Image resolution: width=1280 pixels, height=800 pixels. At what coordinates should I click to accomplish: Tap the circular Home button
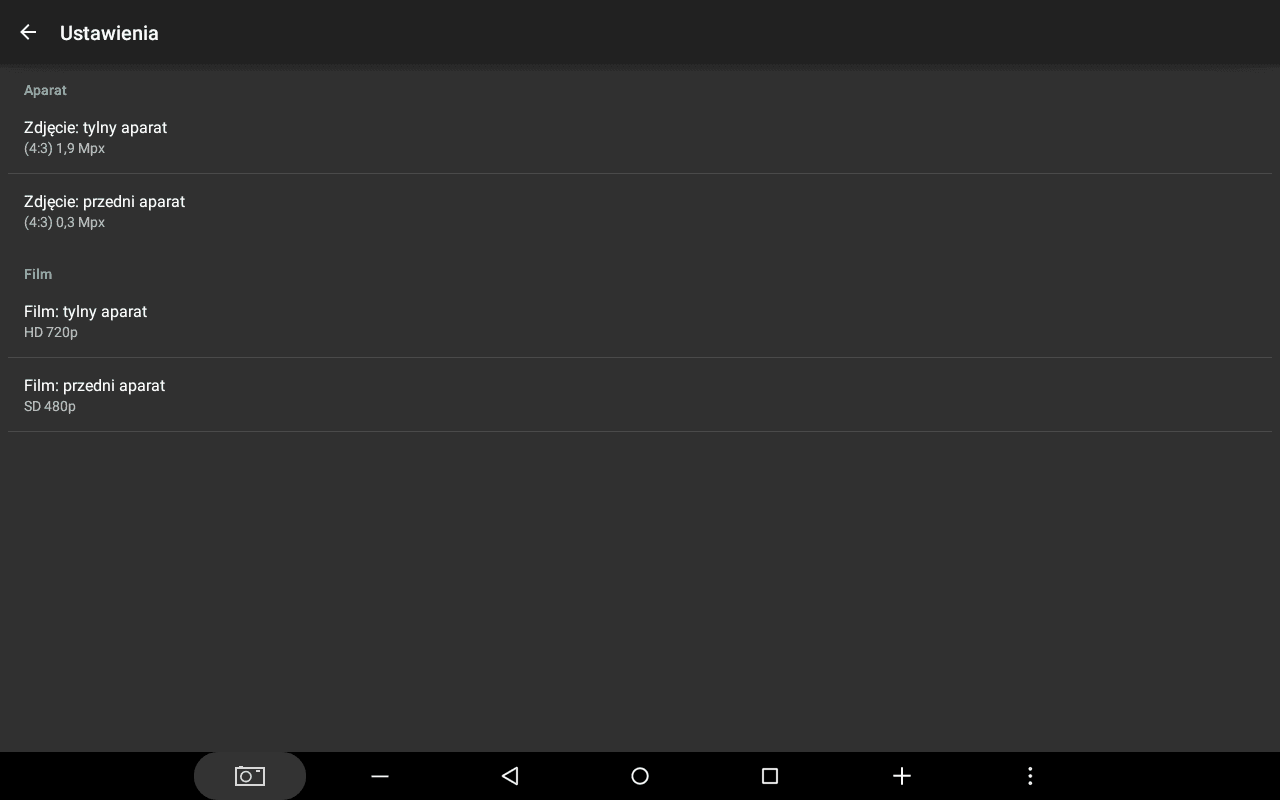[x=640, y=776]
